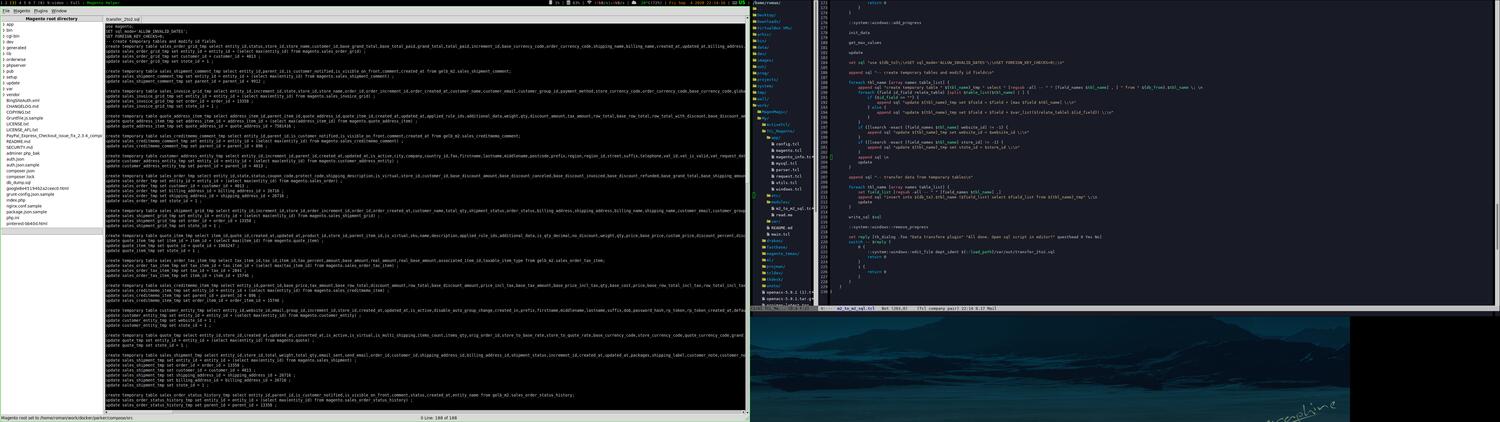The image size is (1500, 422).
Task: Click the US keyboard layout indicator
Action: [x=743, y=3]
